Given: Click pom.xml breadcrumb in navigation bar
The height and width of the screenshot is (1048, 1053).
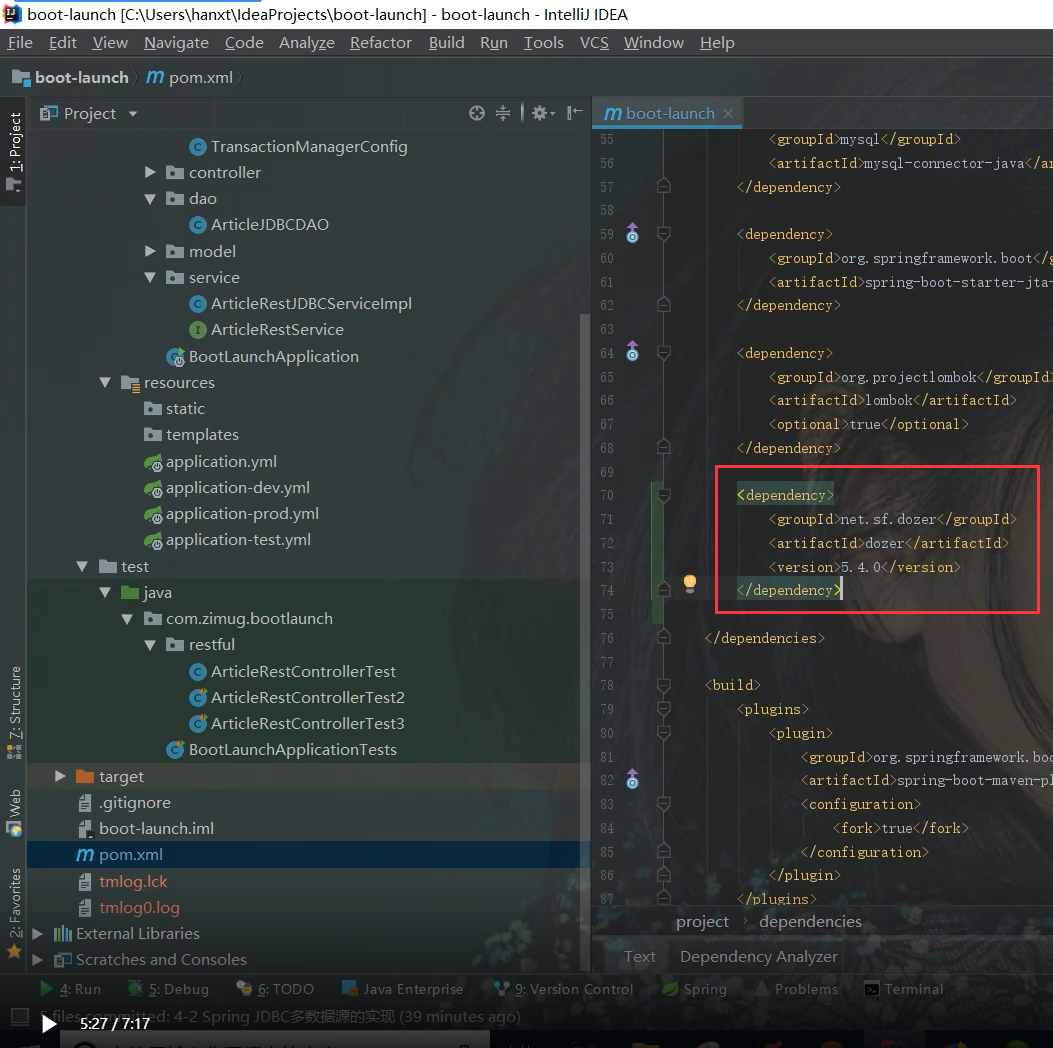Looking at the screenshot, I should tap(190, 78).
